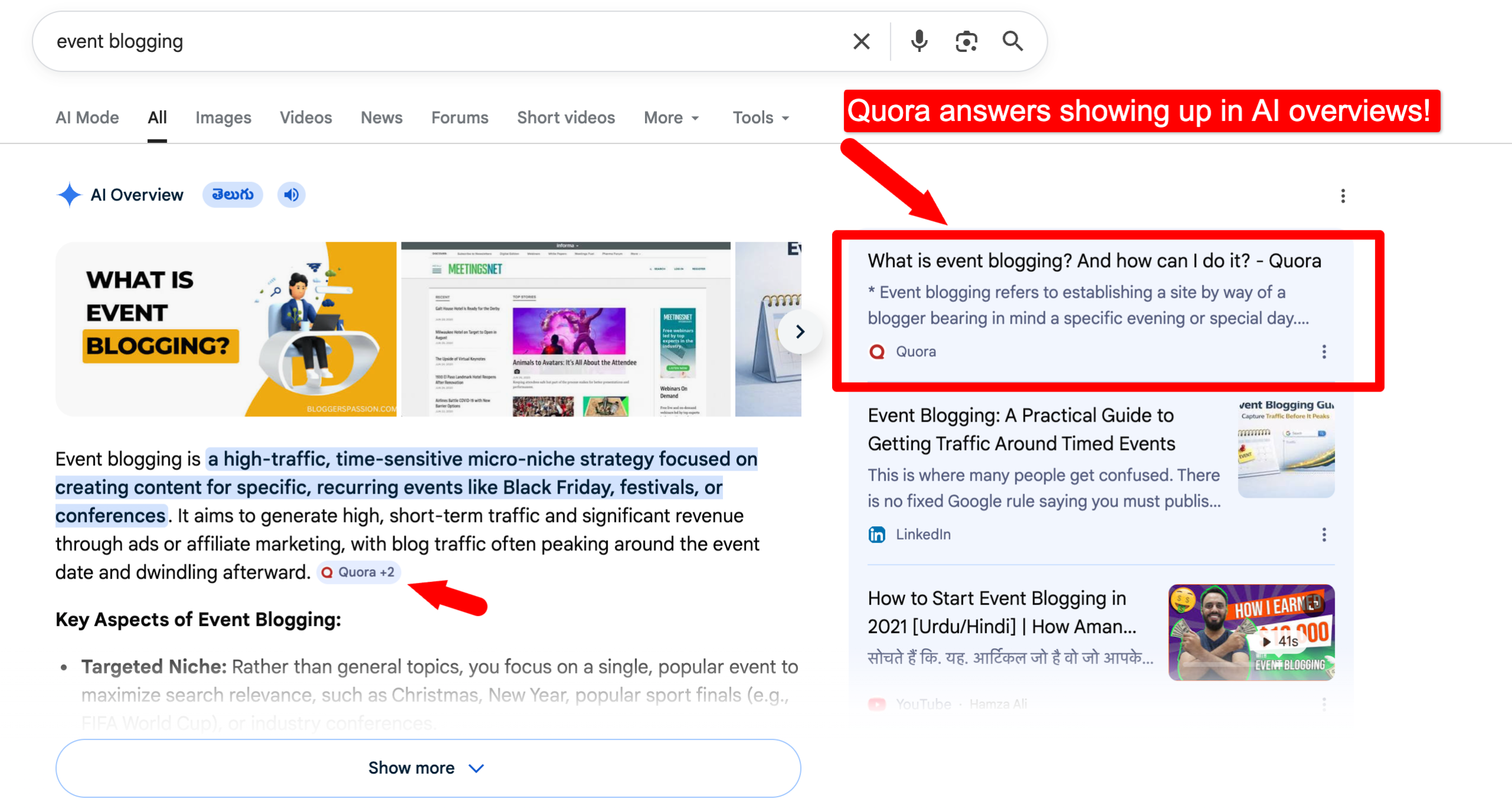Click the LinkedIn snippet 'This is where many people get confused'
The width and height of the screenshot is (1512, 812).
(1044, 488)
